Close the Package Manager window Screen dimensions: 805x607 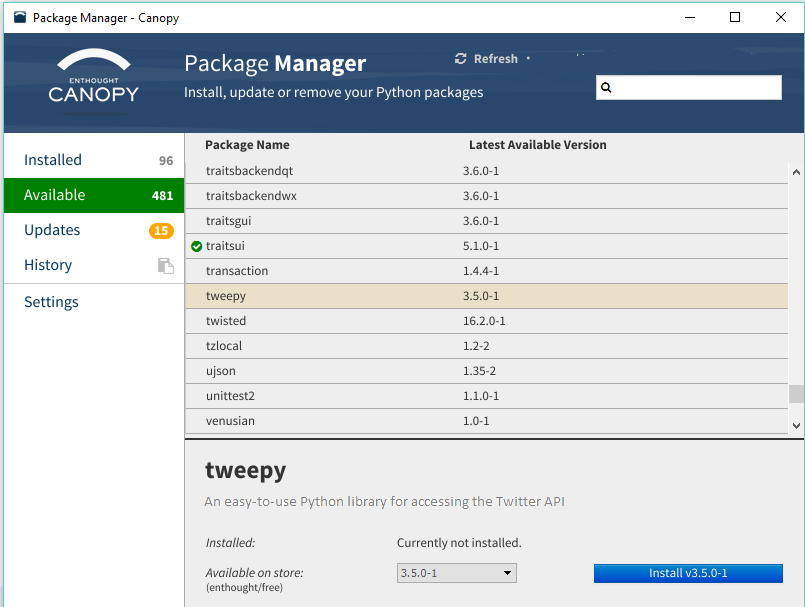tap(781, 17)
